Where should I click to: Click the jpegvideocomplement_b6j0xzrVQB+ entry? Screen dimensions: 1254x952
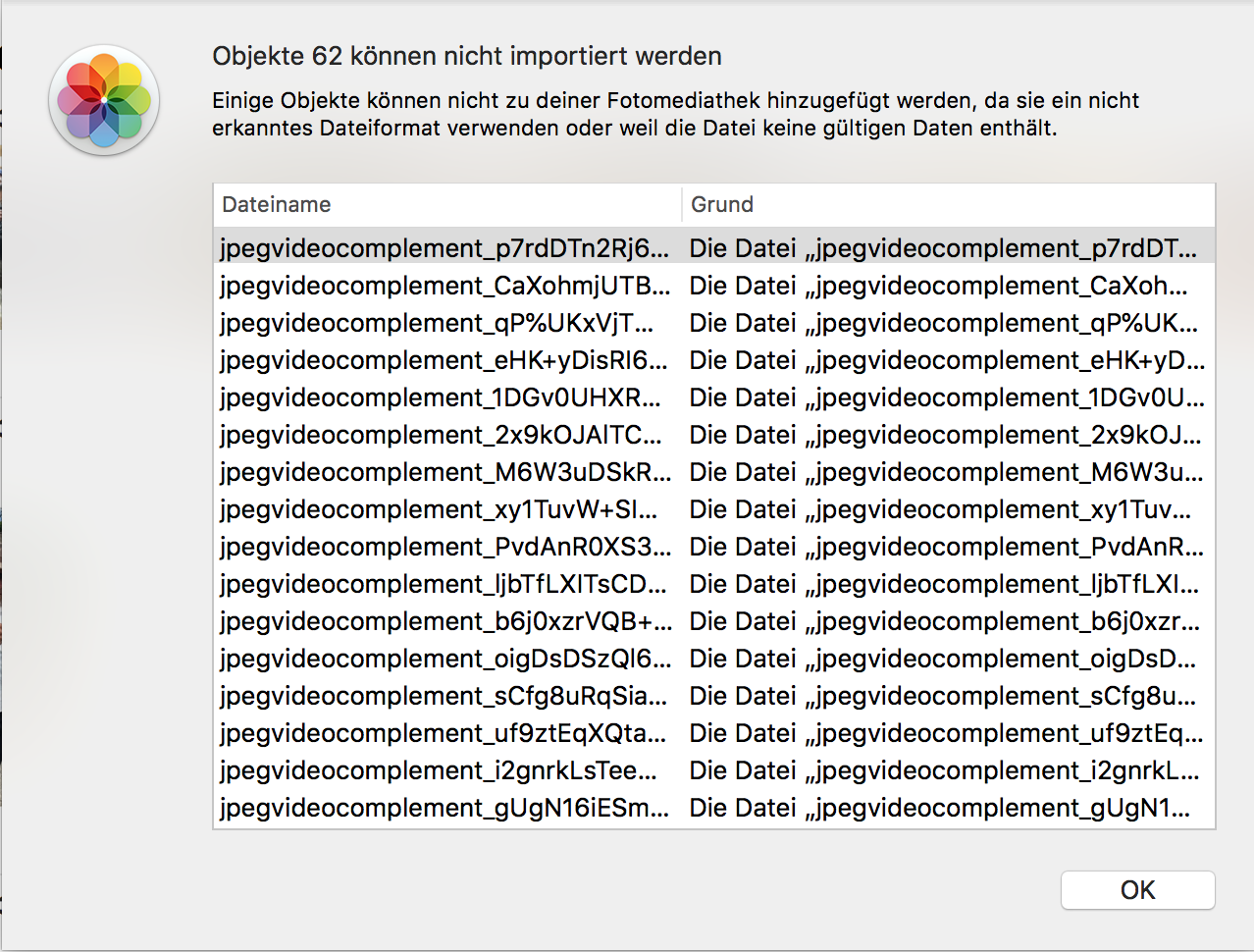click(x=444, y=621)
